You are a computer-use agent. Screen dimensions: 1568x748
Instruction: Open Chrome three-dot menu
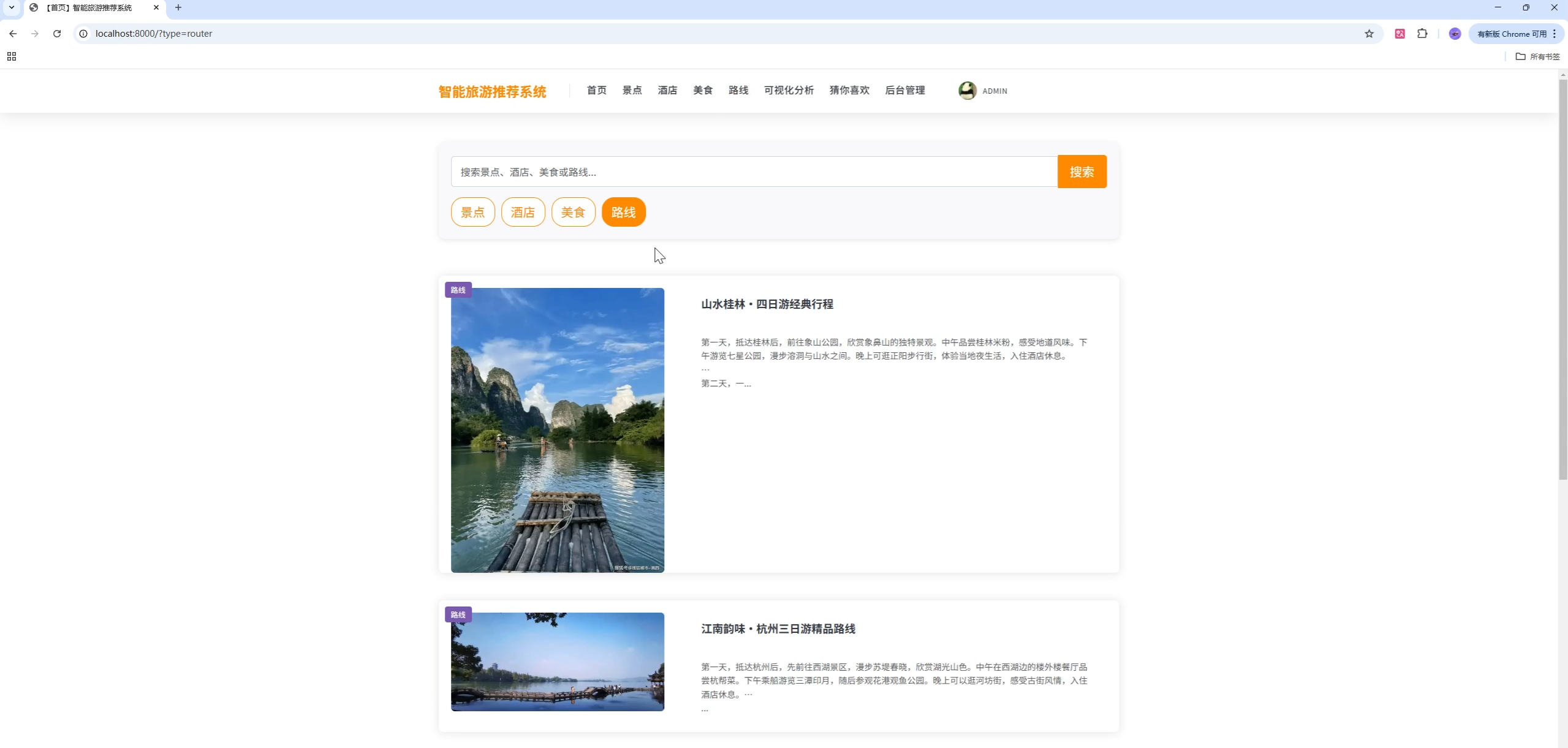click(x=1555, y=34)
